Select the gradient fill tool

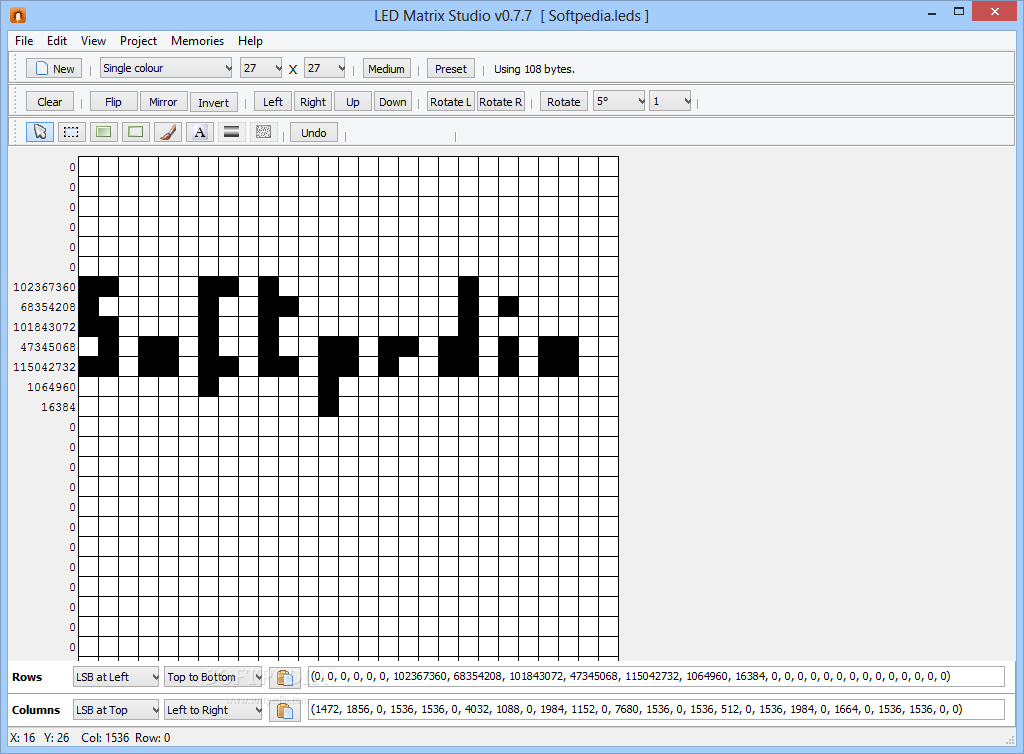tap(231, 133)
